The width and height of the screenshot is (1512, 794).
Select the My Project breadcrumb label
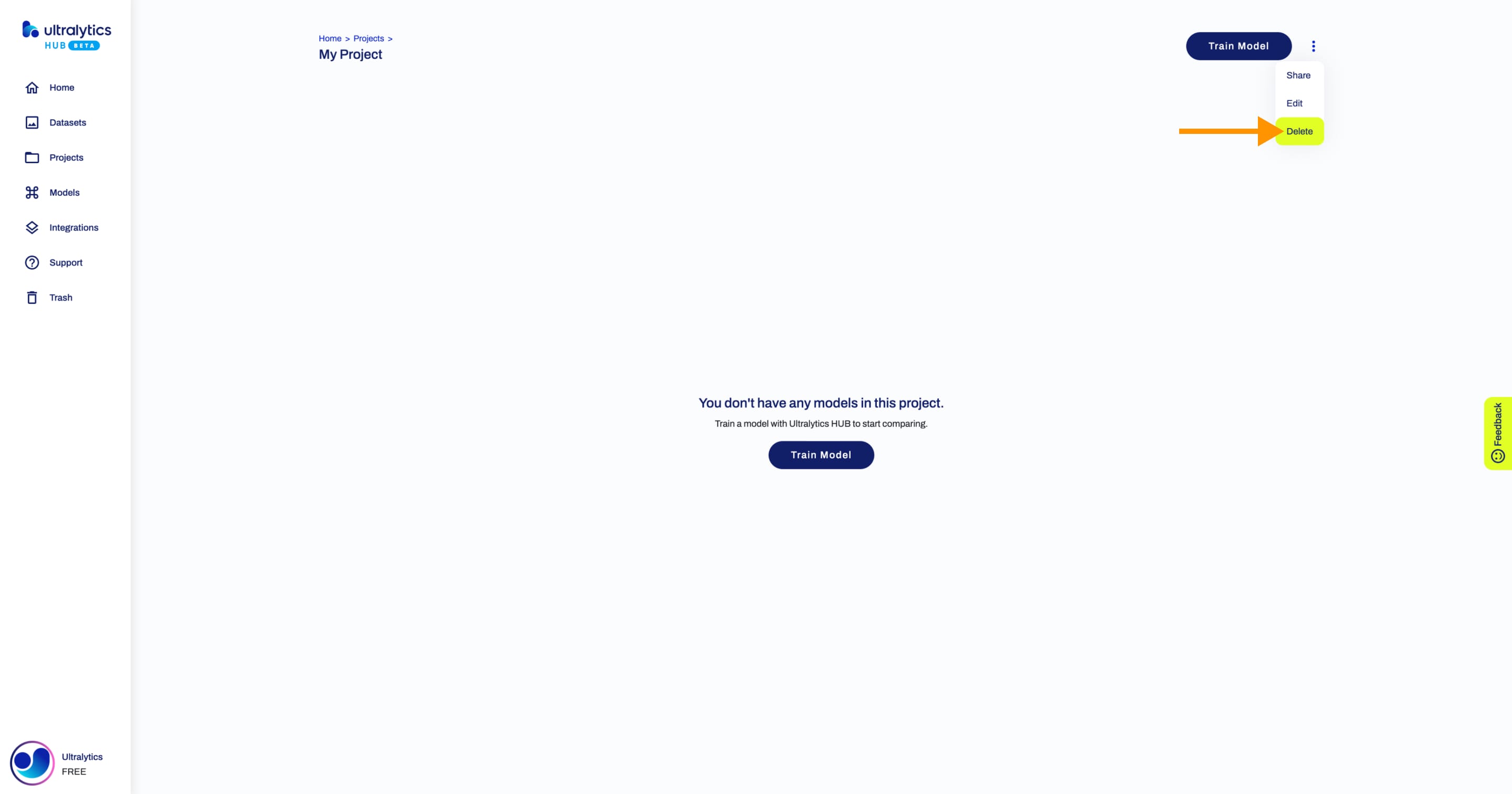click(350, 53)
